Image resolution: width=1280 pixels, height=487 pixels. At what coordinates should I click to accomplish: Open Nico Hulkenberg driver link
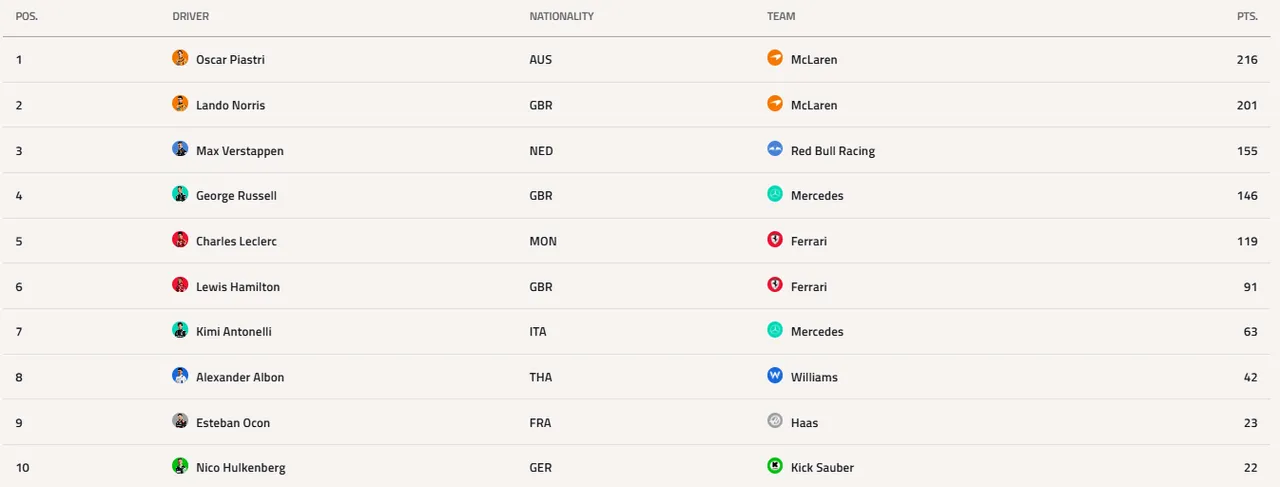(x=241, y=468)
